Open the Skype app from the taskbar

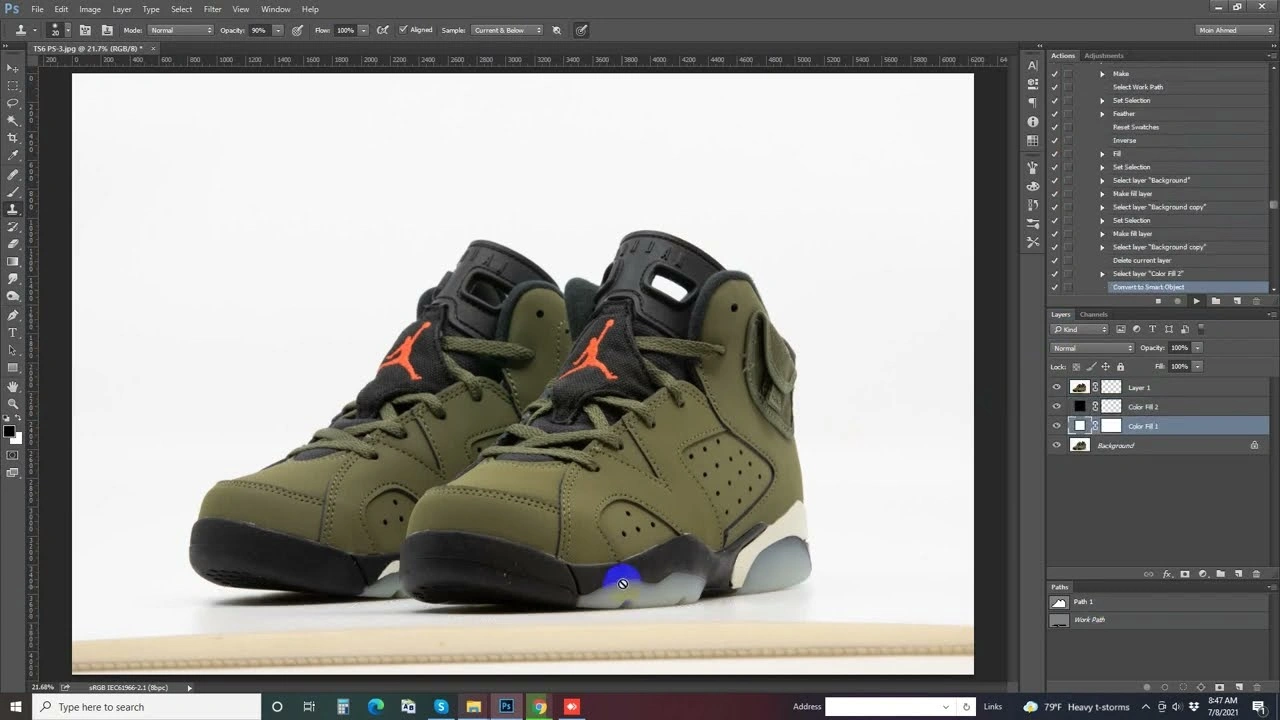[x=441, y=707]
